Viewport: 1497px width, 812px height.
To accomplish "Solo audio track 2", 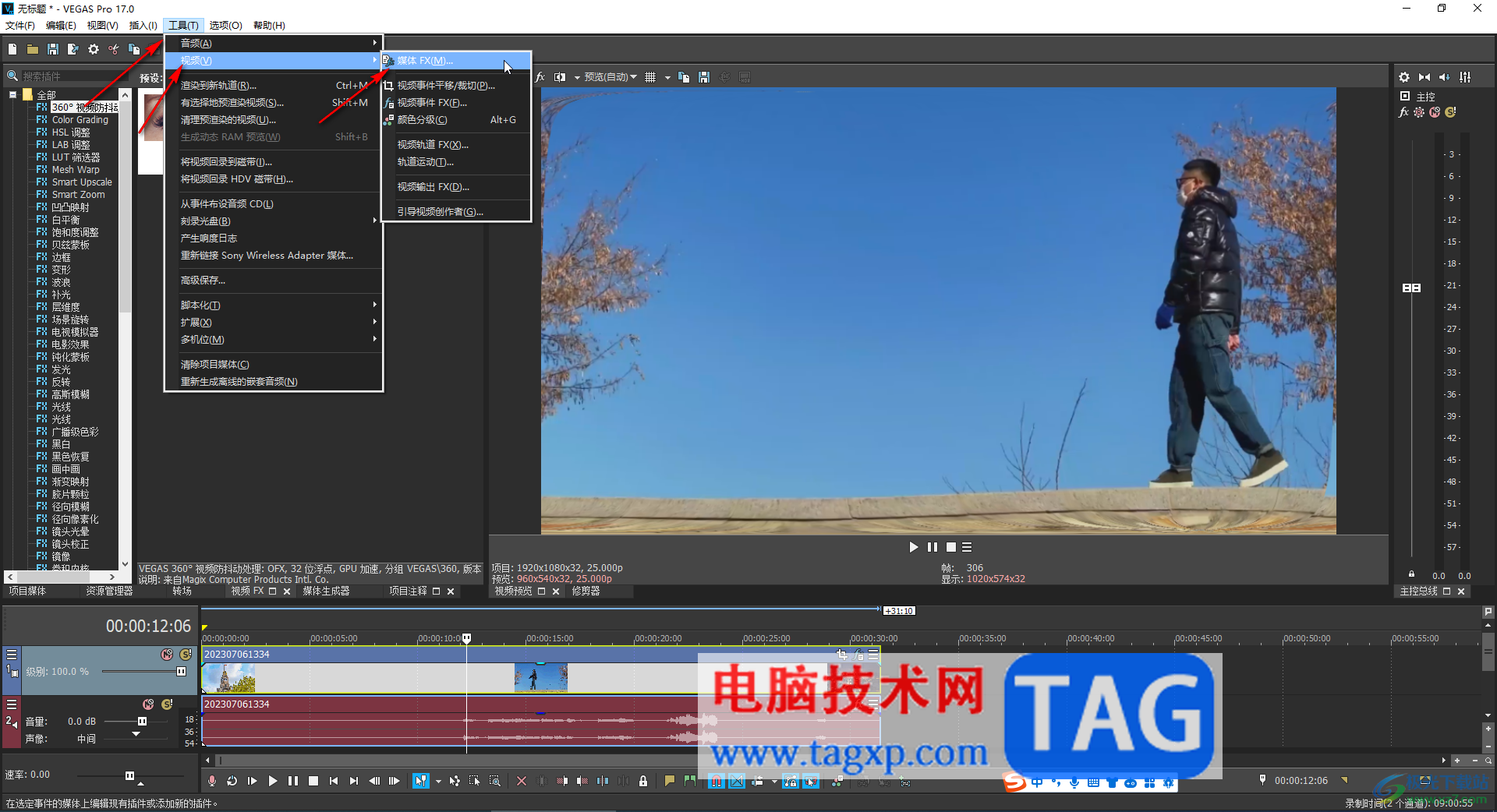I will pos(167,704).
